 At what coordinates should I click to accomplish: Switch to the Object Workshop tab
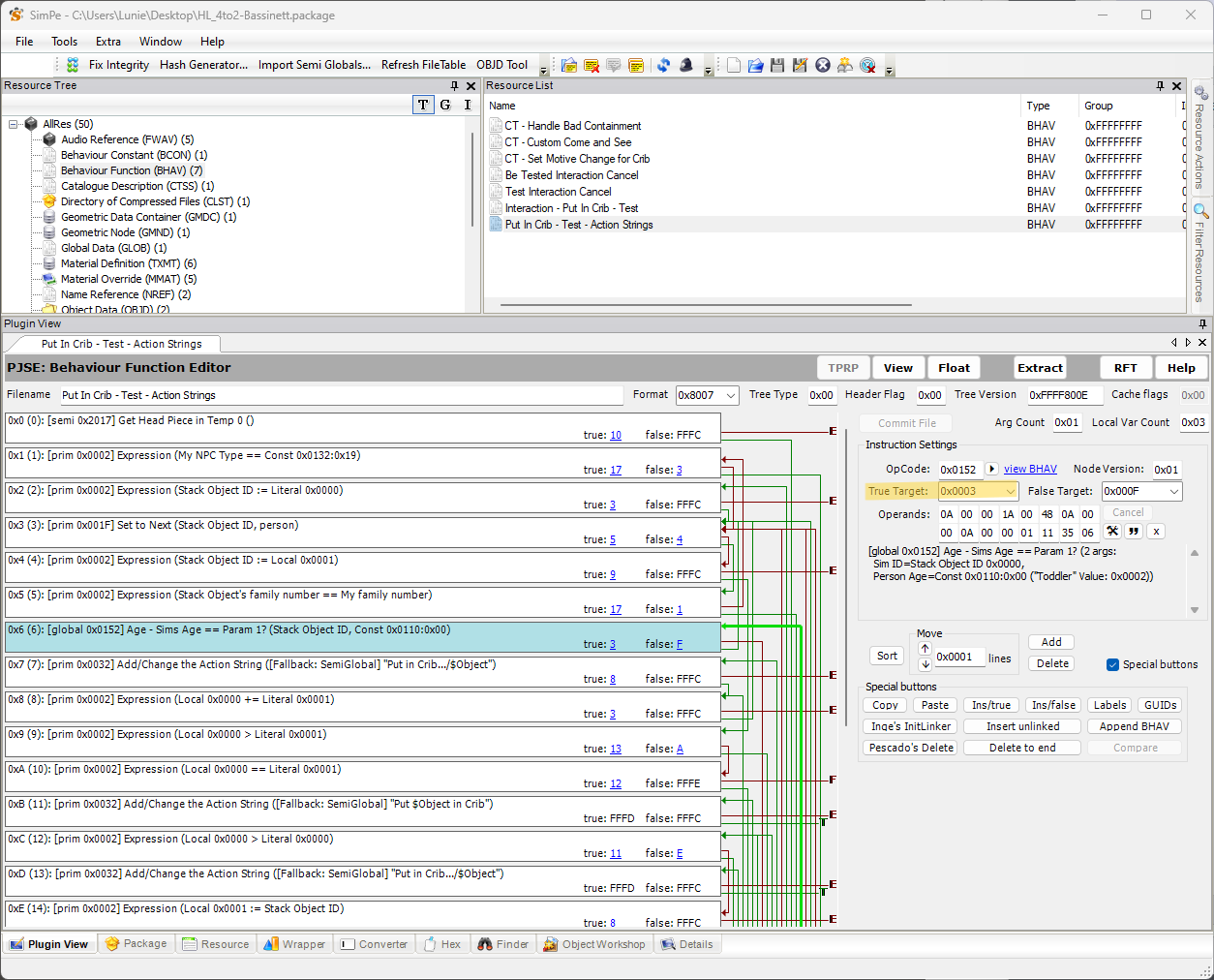[594, 944]
